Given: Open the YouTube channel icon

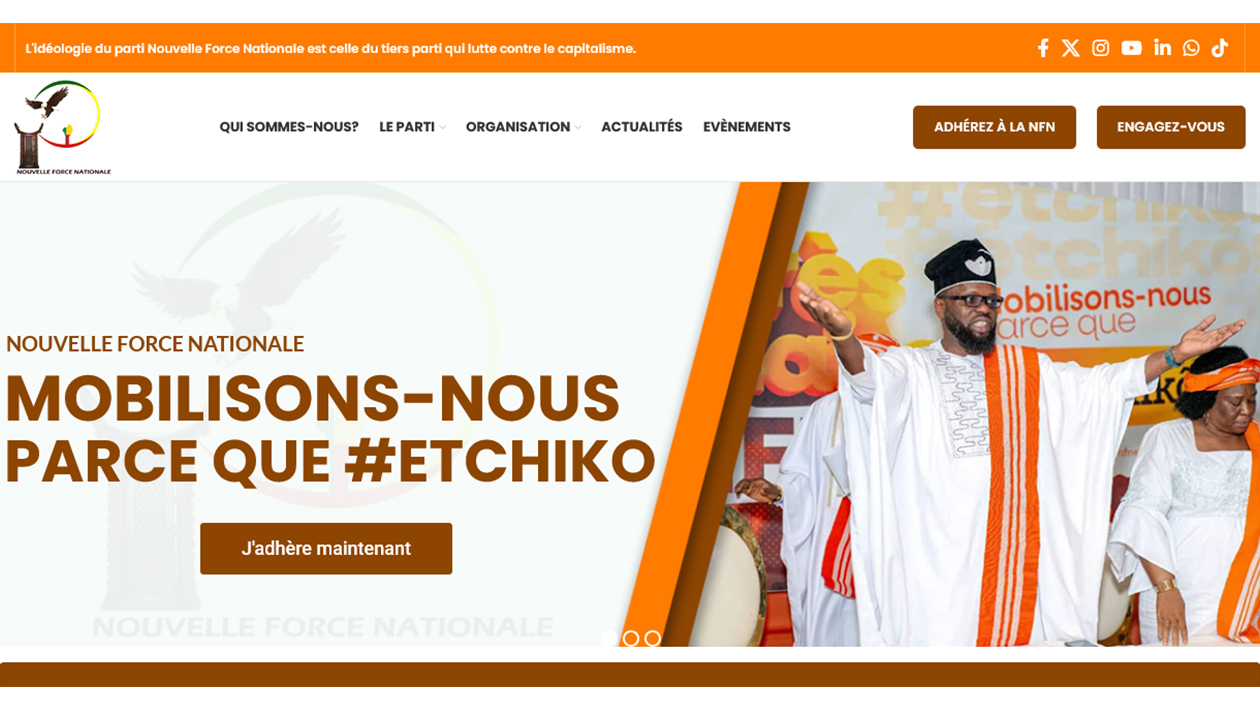Looking at the screenshot, I should point(1131,48).
